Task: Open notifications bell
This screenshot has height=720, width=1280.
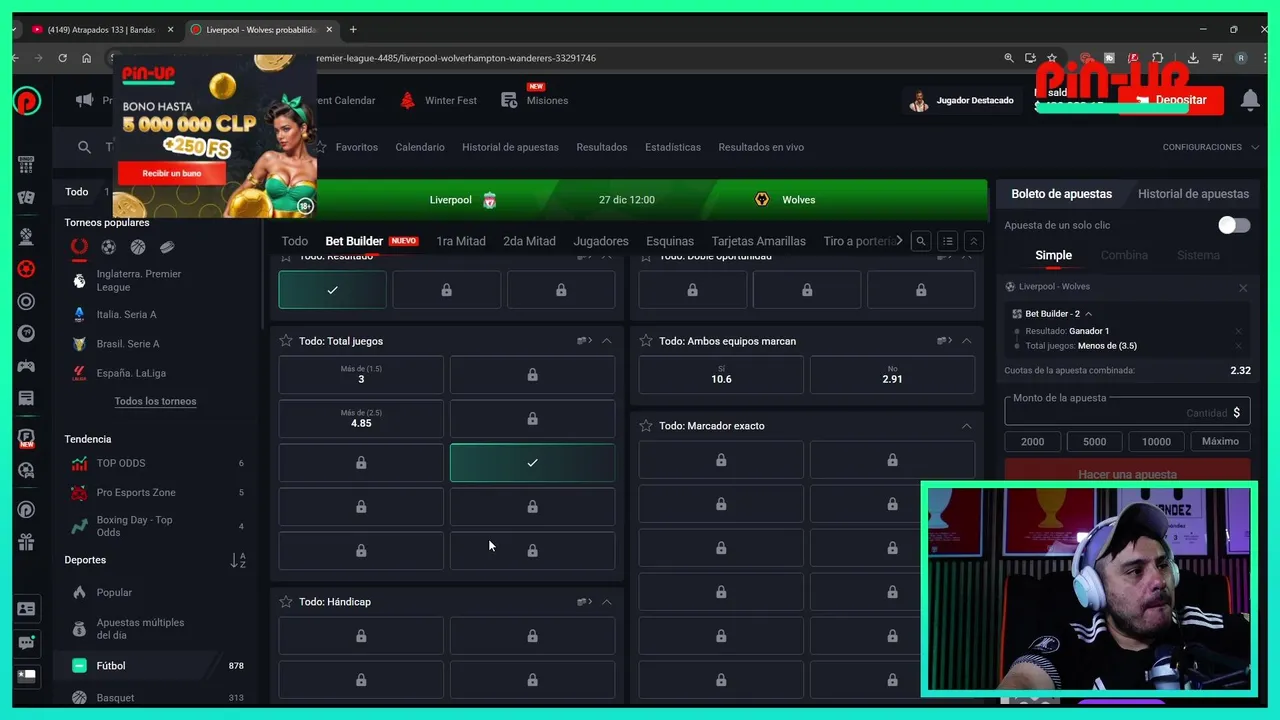Action: point(1249,100)
